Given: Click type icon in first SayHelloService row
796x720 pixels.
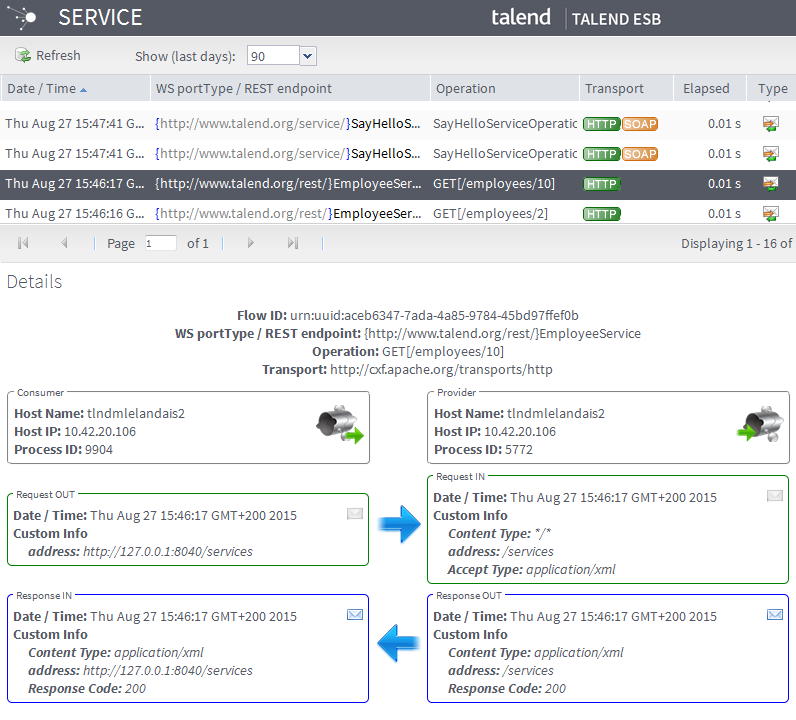Looking at the screenshot, I should (771, 123).
